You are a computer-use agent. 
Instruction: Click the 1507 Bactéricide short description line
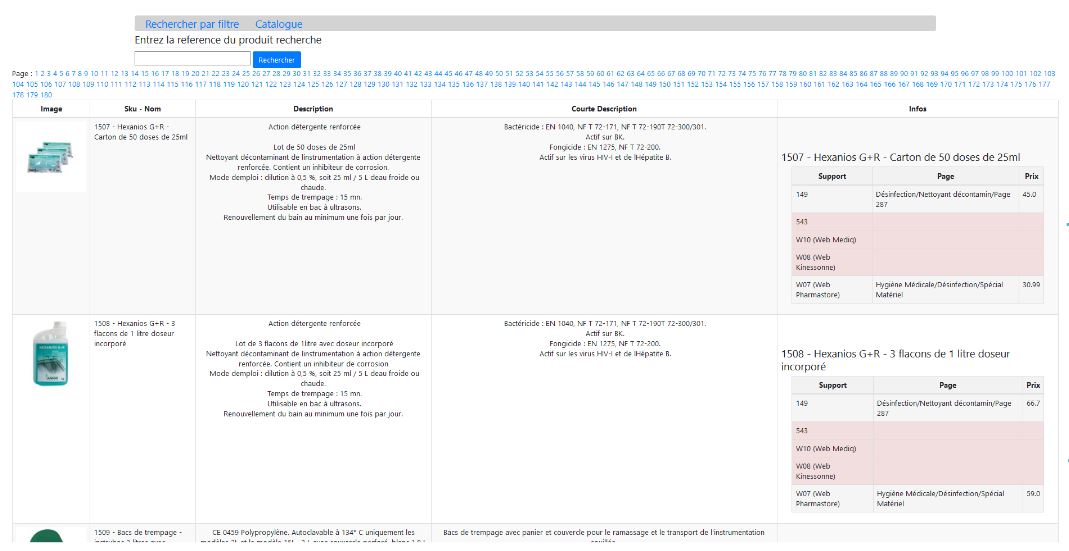[605, 127]
